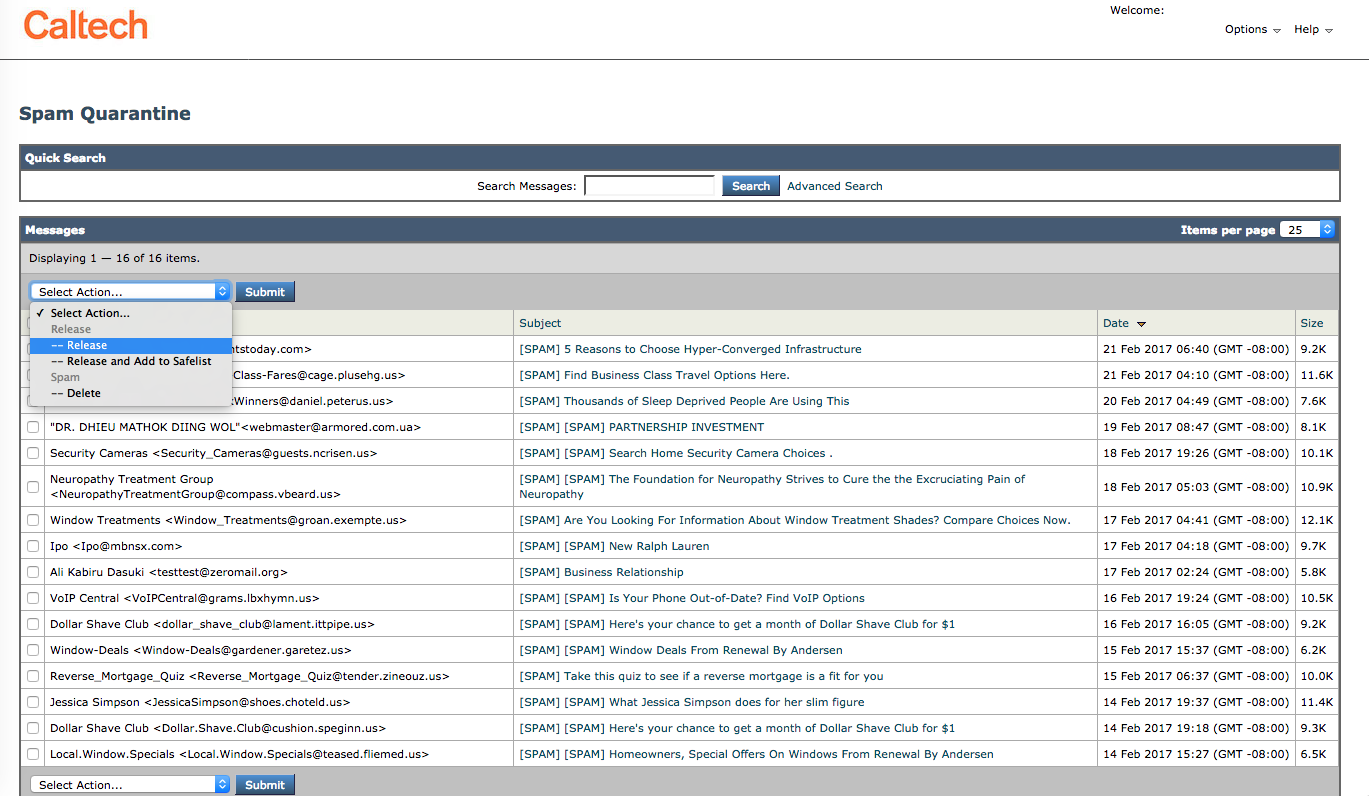Image resolution: width=1369 pixels, height=796 pixels.
Task: Select the Jessica Simpson message checkbox
Action: [33, 703]
